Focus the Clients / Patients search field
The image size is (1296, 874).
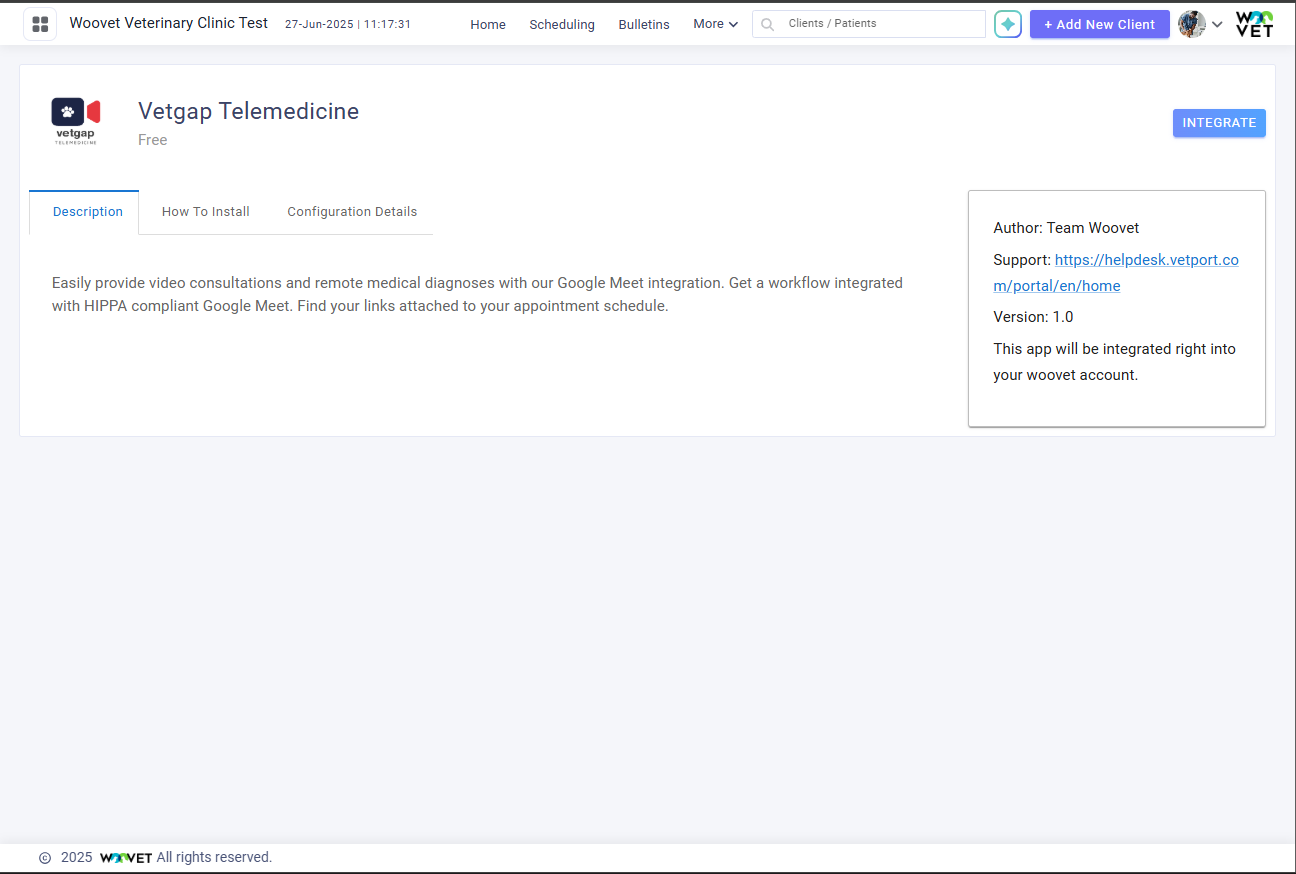click(x=880, y=24)
